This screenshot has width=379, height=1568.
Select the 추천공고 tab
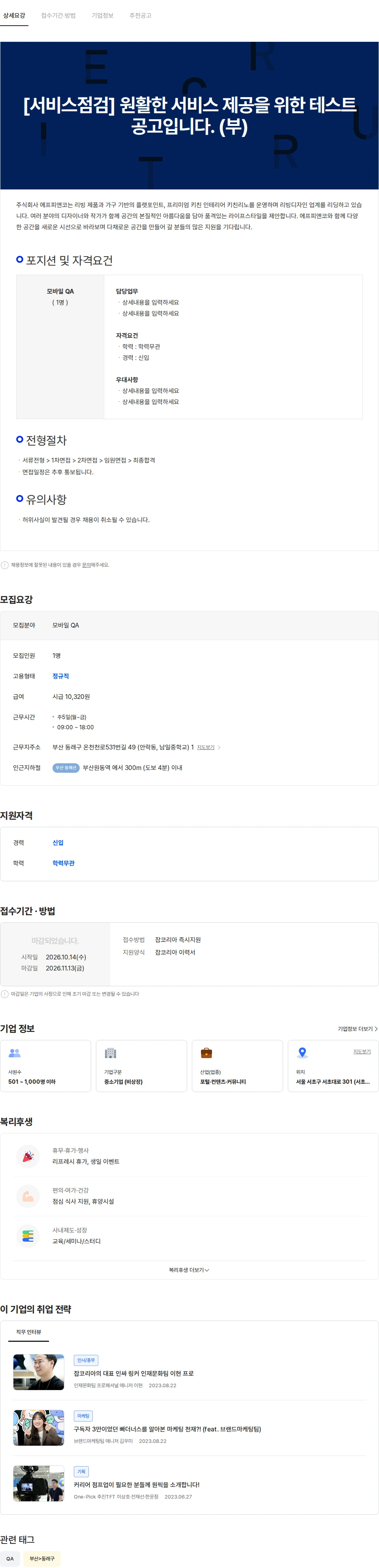click(x=140, y=15)
